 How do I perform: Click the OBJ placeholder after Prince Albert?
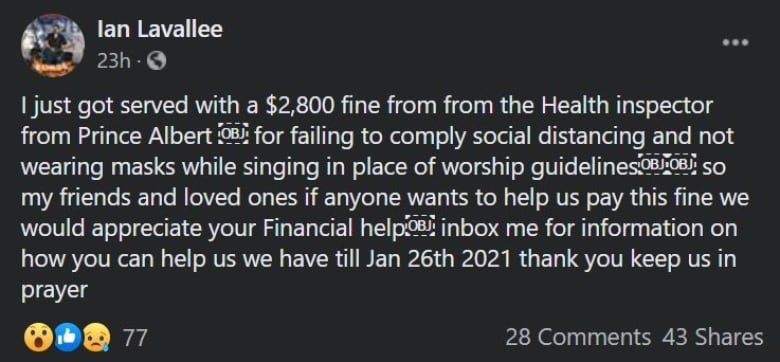(x=233, y=136)
